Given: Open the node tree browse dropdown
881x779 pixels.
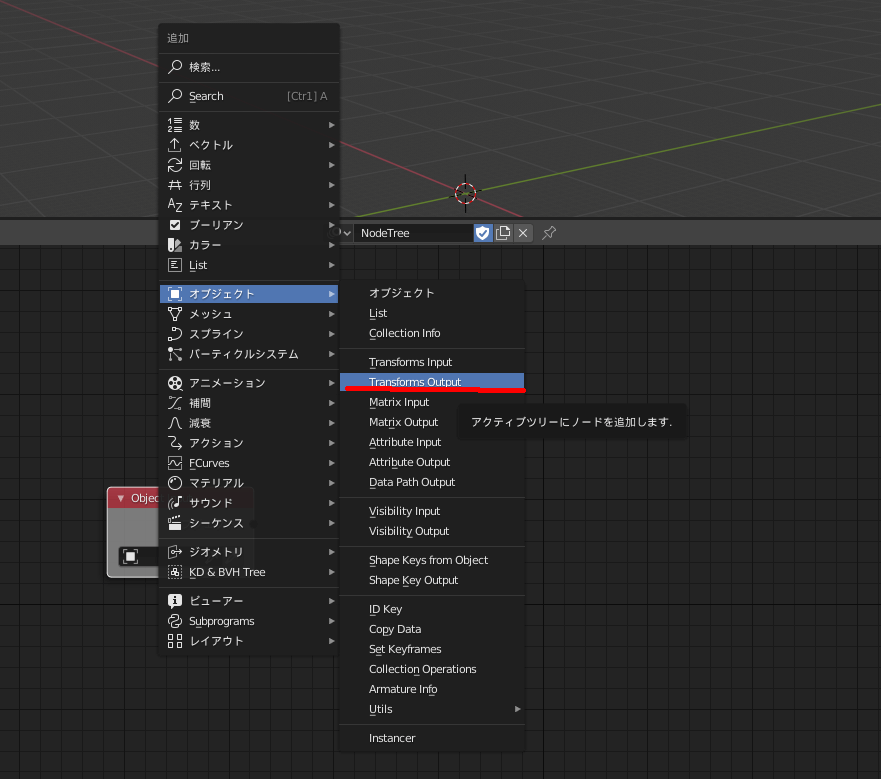Looking at the screenshot, I should pos(341,233).
